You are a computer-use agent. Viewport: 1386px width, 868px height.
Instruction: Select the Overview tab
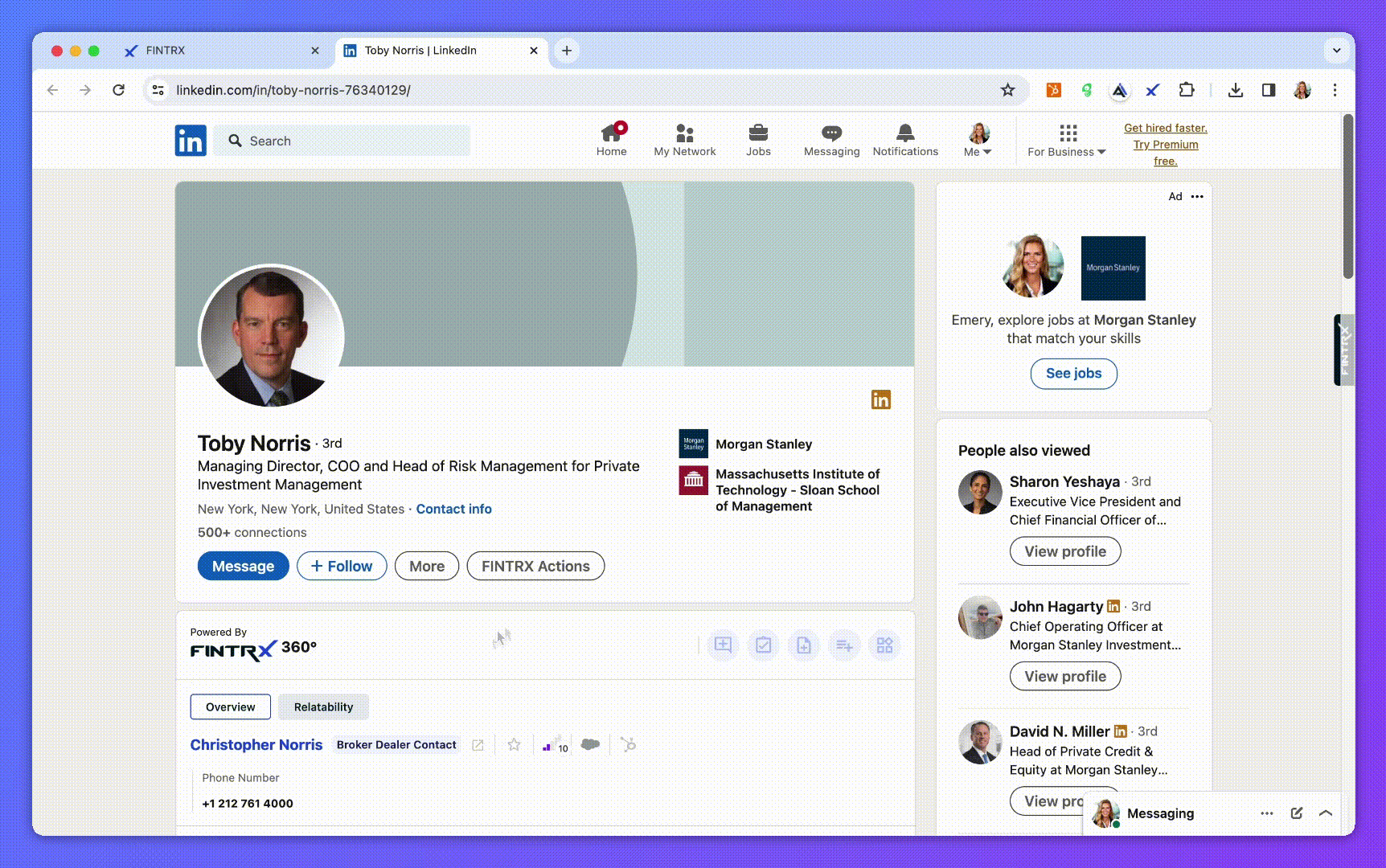pos(230,706)
